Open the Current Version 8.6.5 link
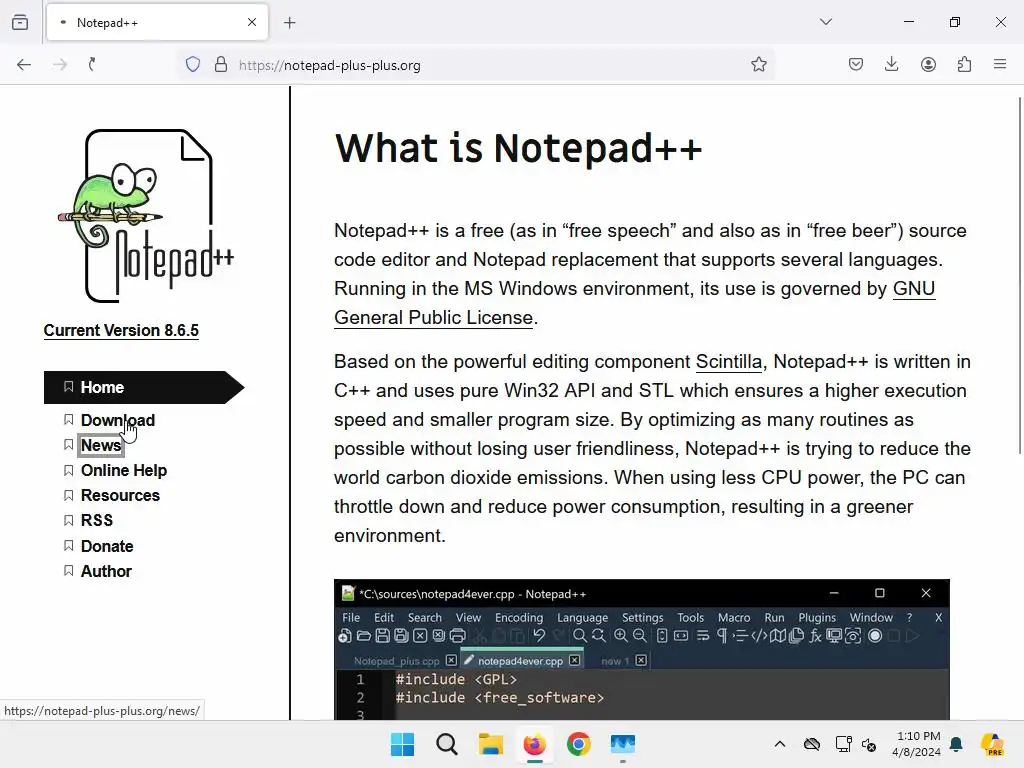This screenshot has width=1024, height=768. [121, 330]
